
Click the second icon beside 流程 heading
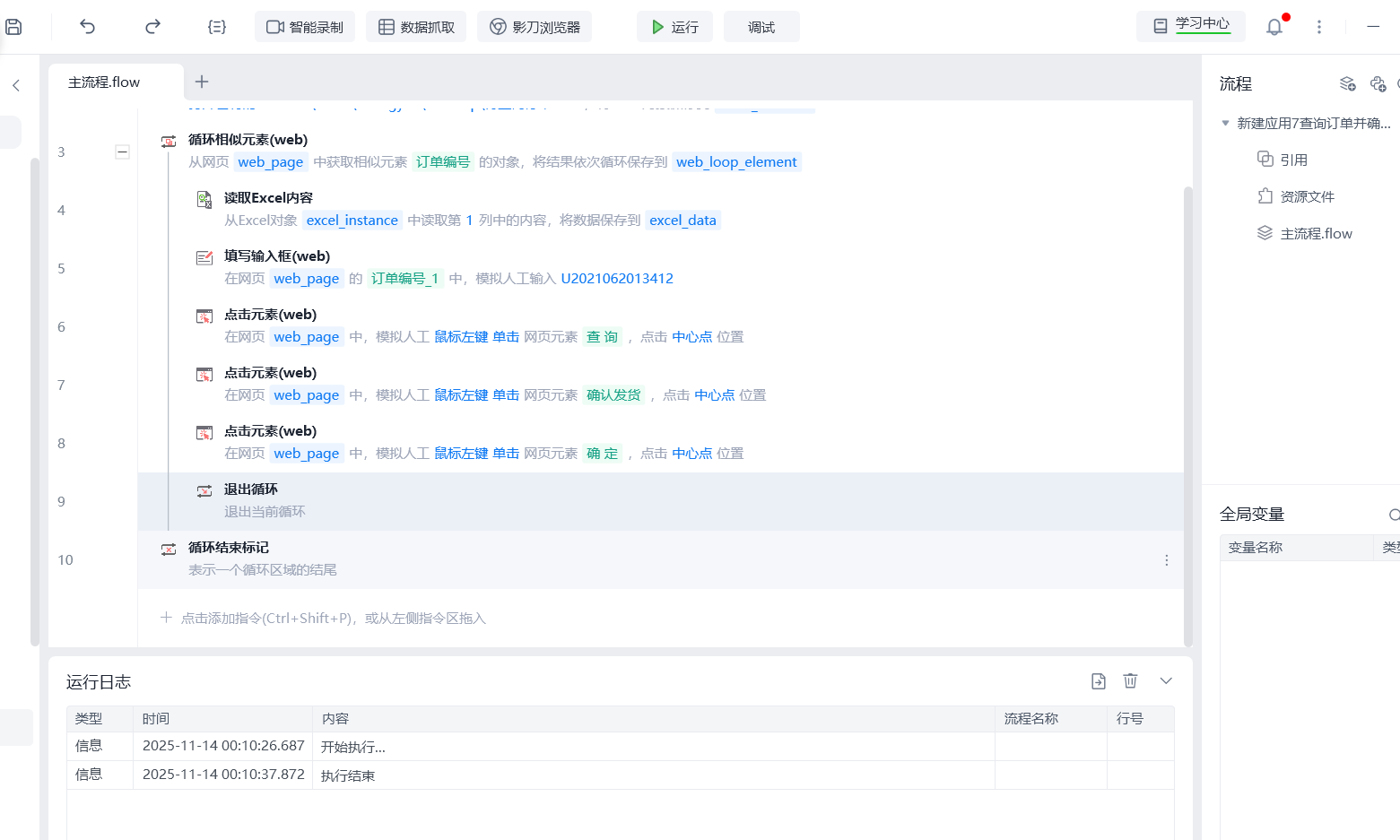[x=1378, y=84]
